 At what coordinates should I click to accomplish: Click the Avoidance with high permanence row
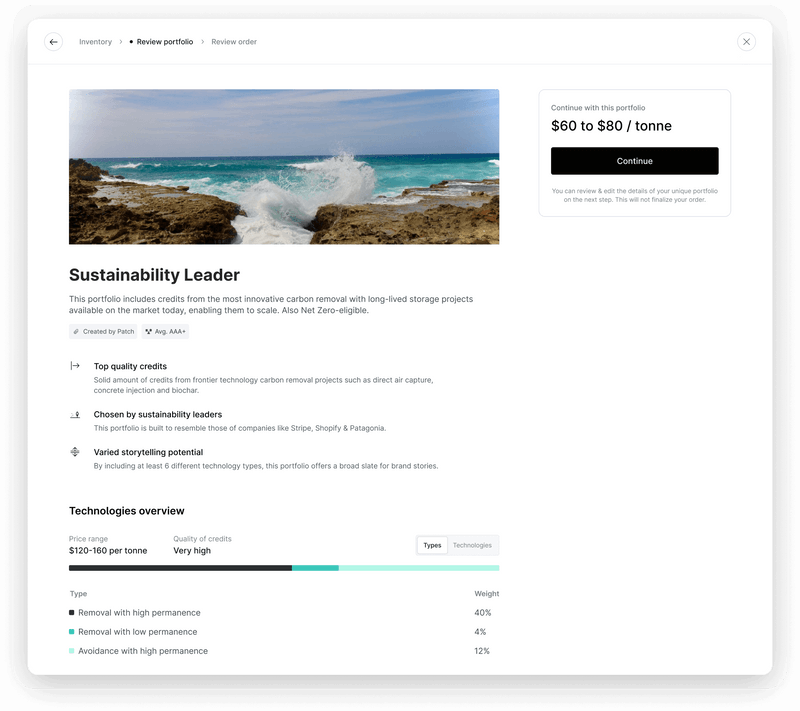143,651
